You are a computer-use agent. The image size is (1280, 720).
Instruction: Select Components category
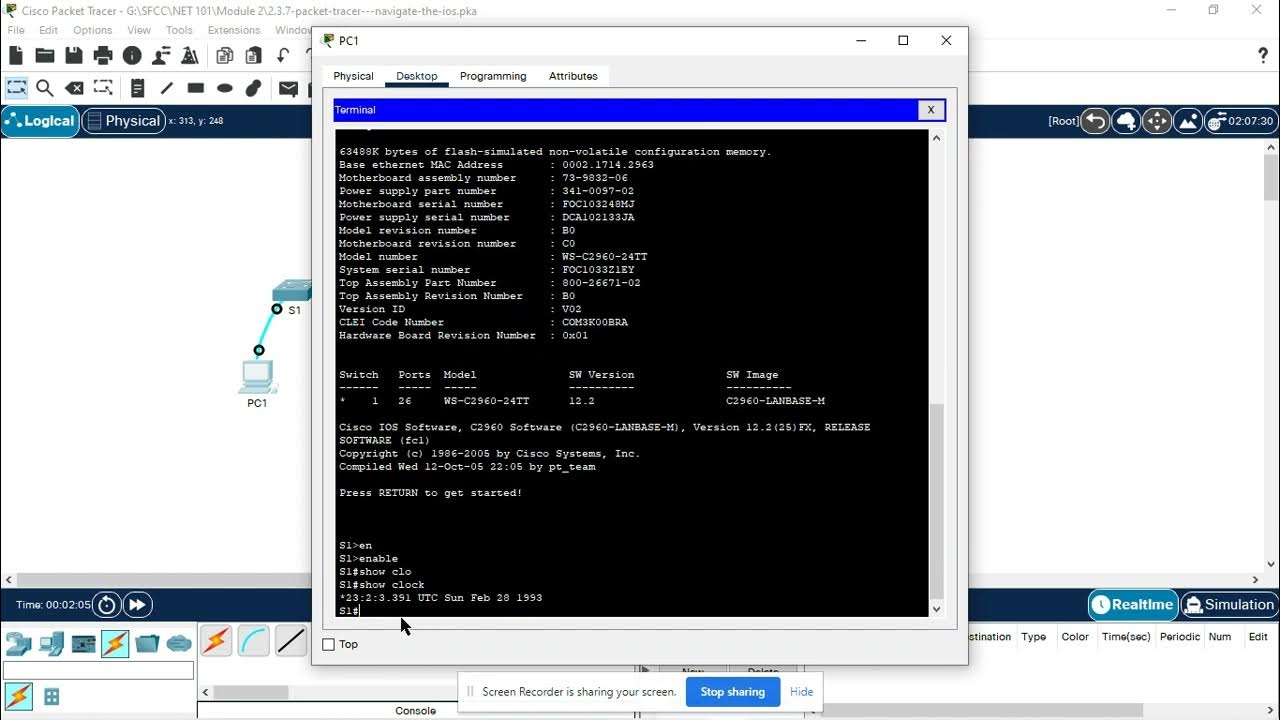[83, 643]
